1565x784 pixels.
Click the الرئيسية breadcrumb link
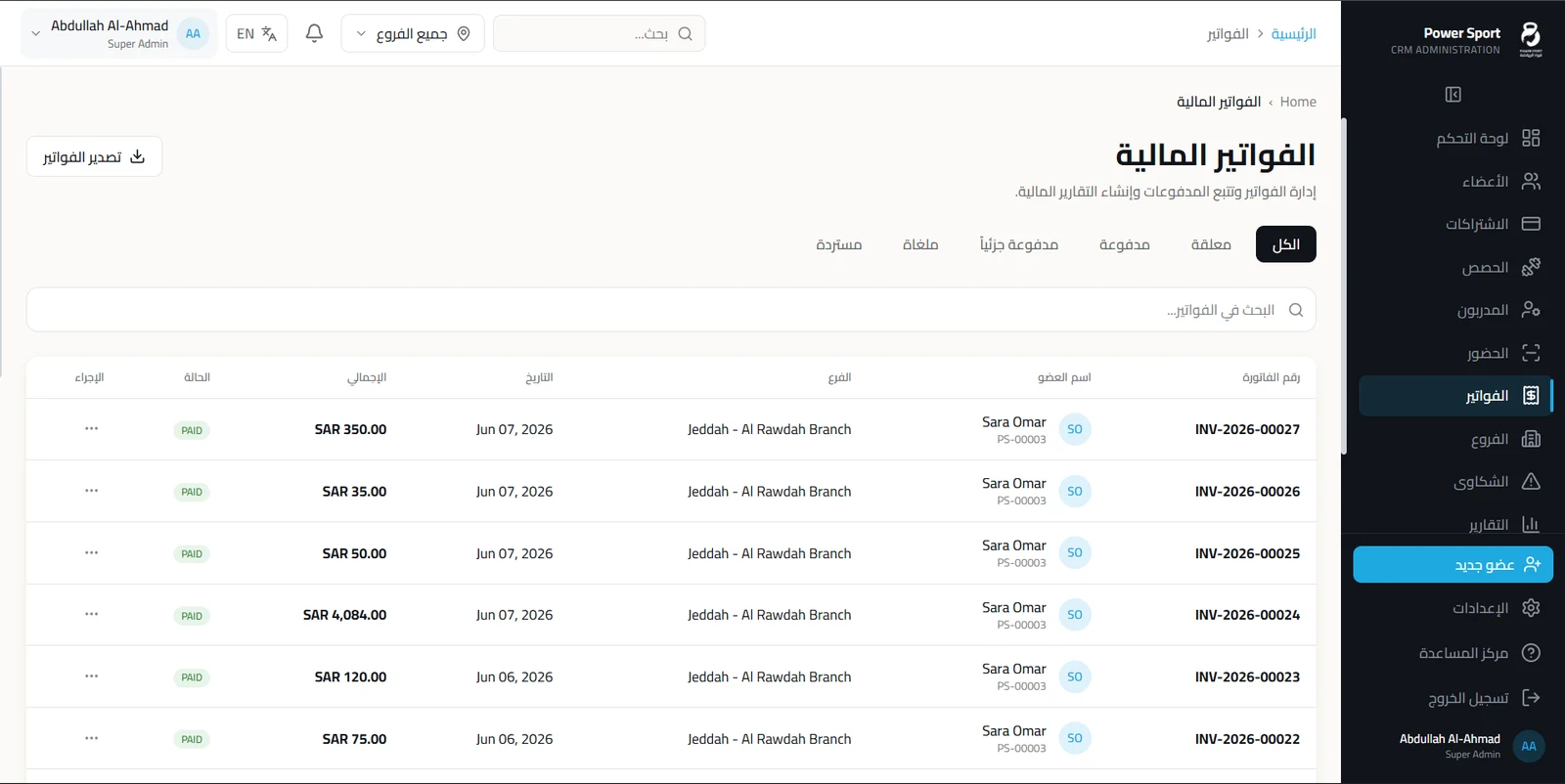click(1293, 33)
